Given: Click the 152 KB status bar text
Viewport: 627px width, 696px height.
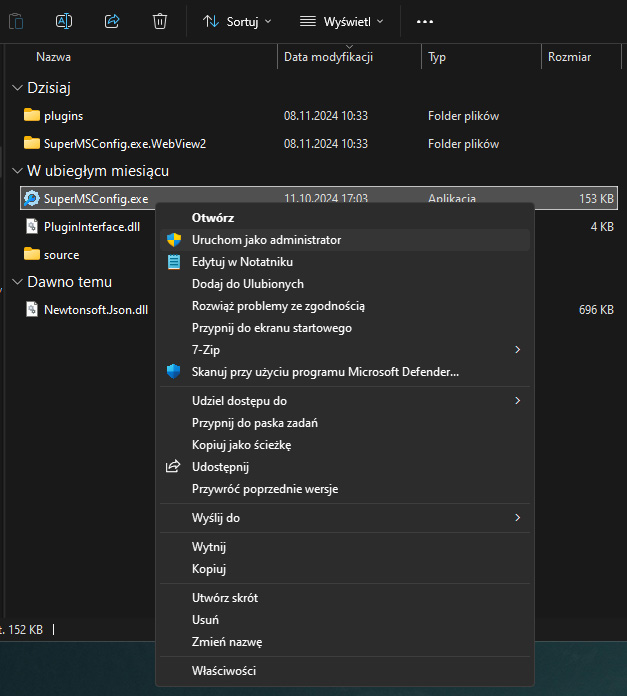Looking at the screenshot, I should pyautogui.click(x=25, y=629).
